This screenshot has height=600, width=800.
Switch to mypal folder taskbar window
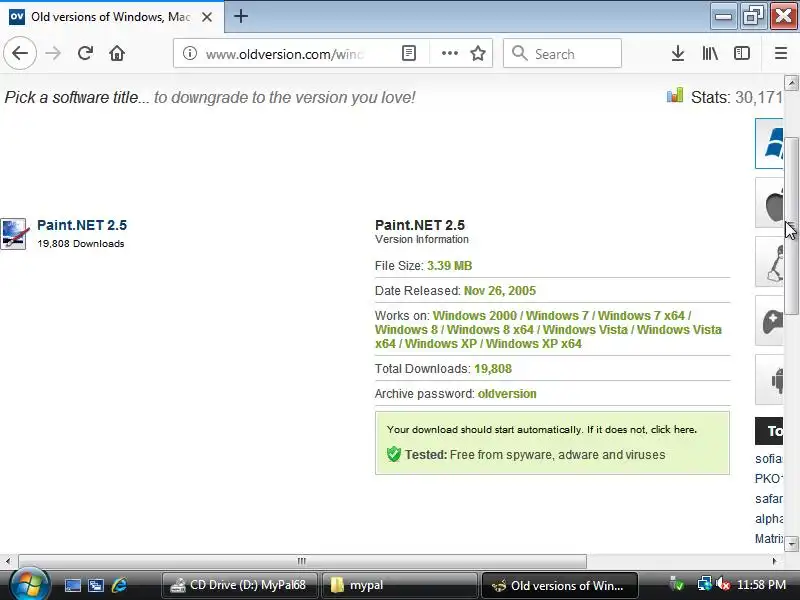pos(399,585)
